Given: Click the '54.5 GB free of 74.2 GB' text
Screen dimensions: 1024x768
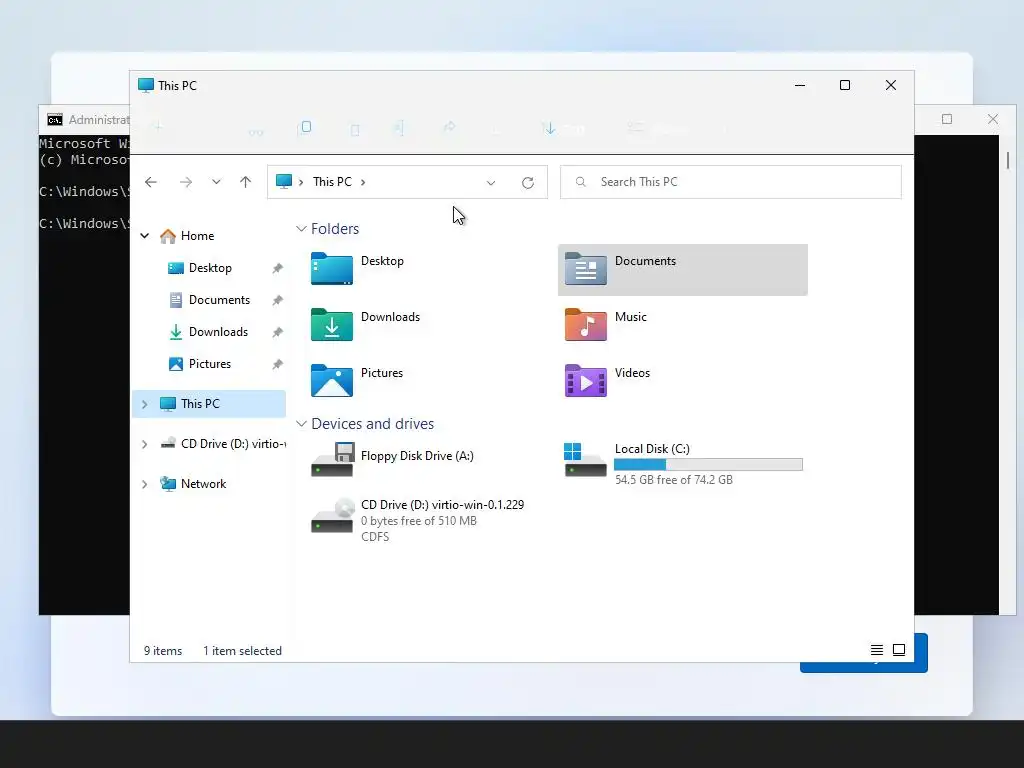Looking at the screenshot, I should 673,480.
